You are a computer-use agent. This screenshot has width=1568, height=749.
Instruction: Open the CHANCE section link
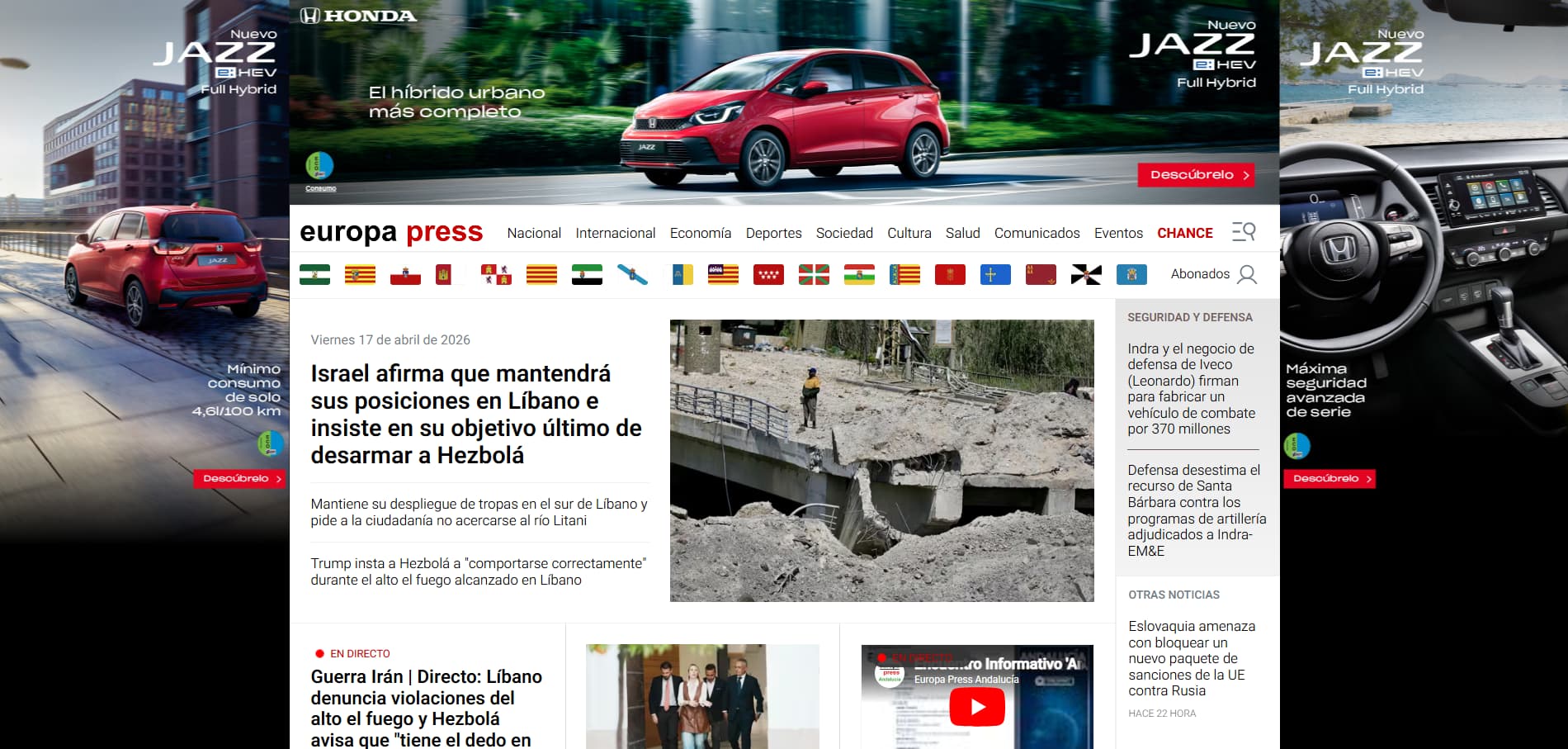click(x=1185, y=233)
